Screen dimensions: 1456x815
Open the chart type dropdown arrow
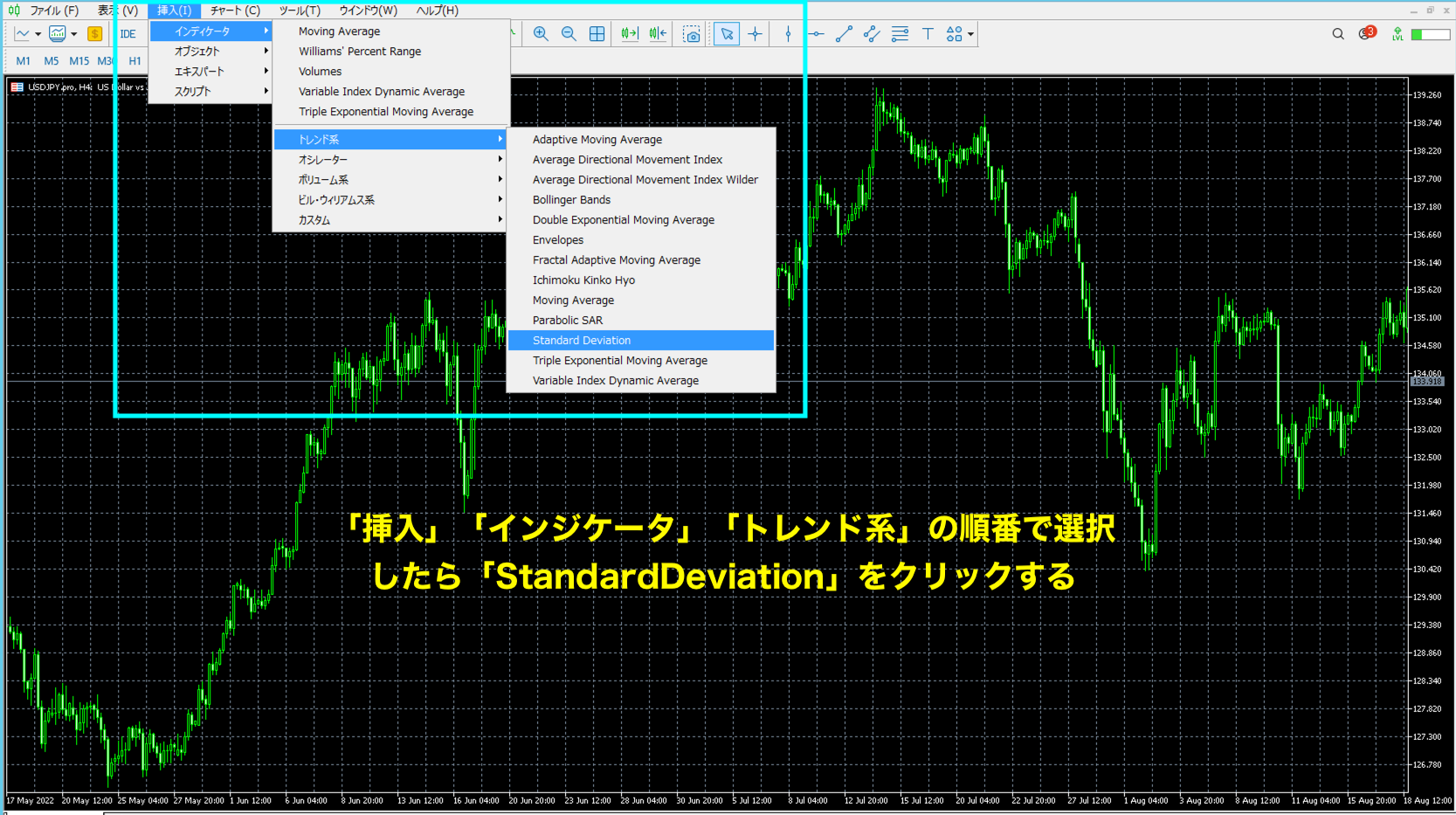pos(38,33)
